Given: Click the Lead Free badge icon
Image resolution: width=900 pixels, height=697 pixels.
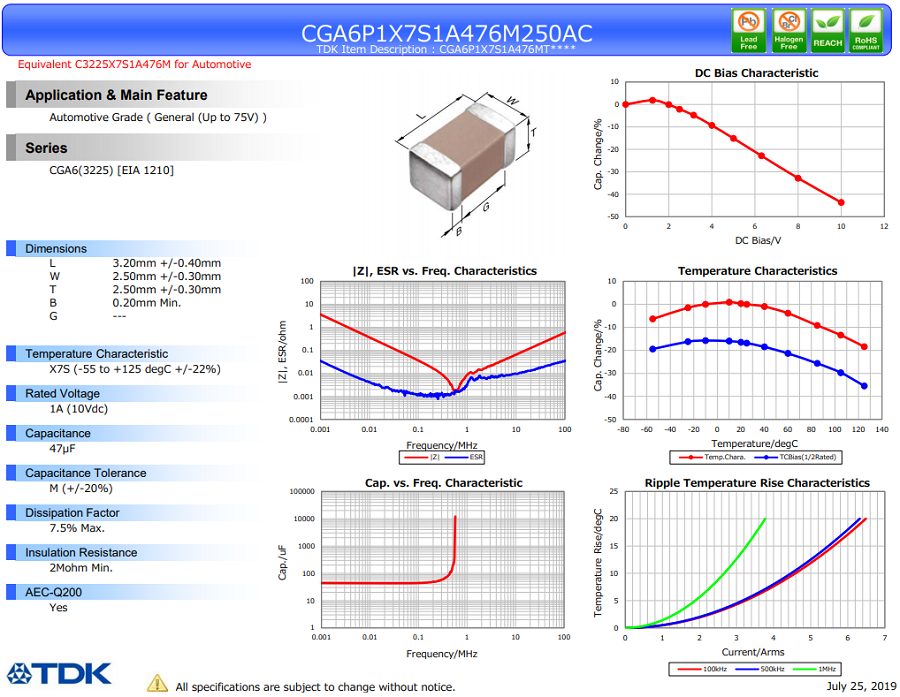Looking at the screenshot, I should click(748, 30).
